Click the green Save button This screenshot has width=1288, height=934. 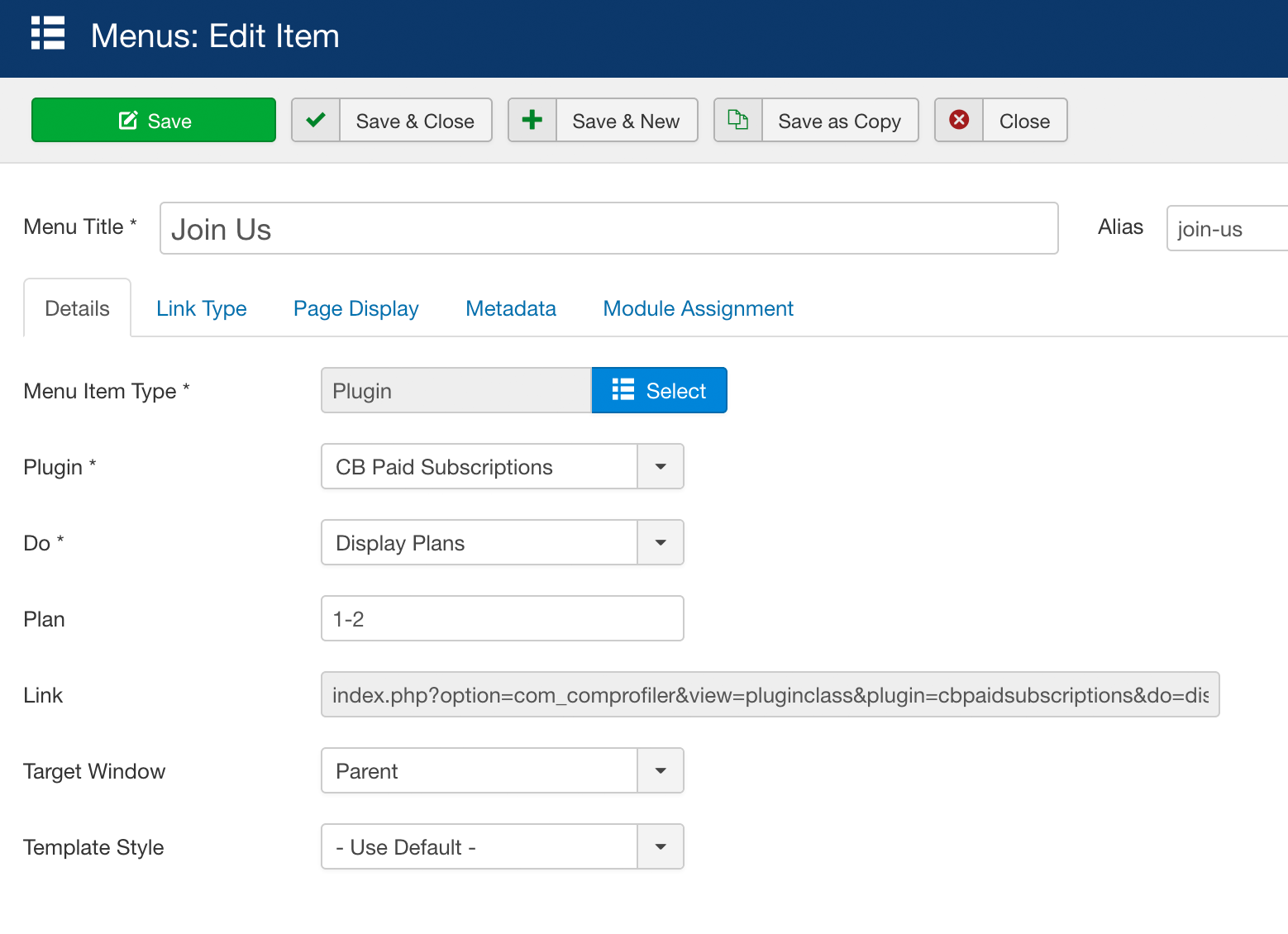pos(154,120)
